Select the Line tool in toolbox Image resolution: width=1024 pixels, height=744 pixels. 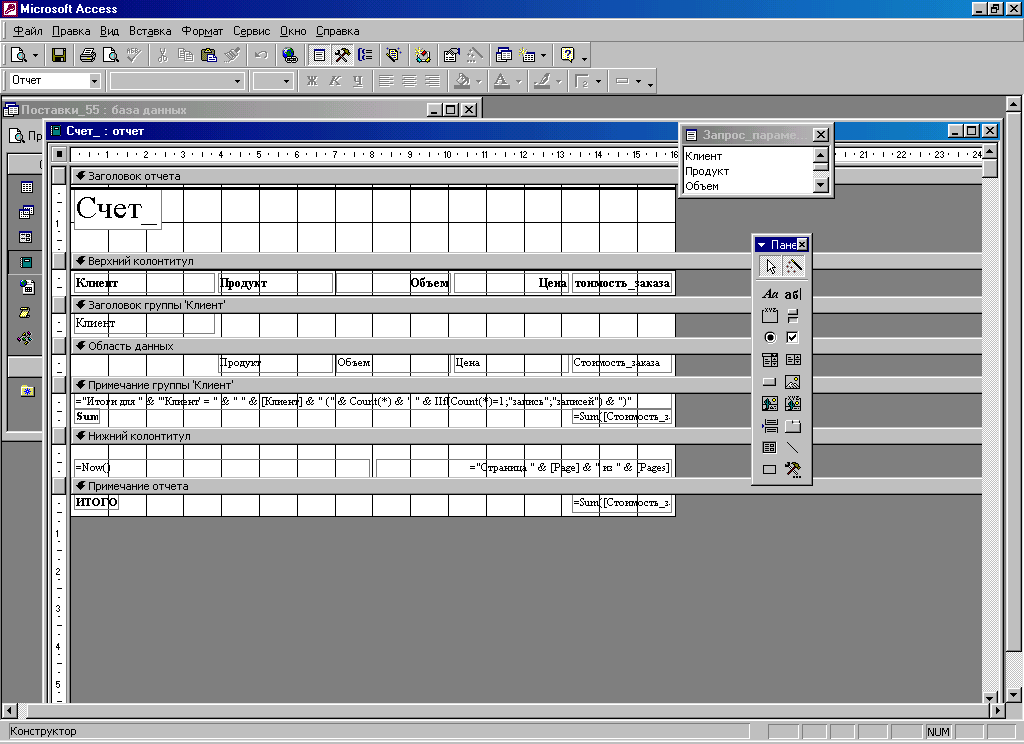pyautogui.click(x=792, y=447)
